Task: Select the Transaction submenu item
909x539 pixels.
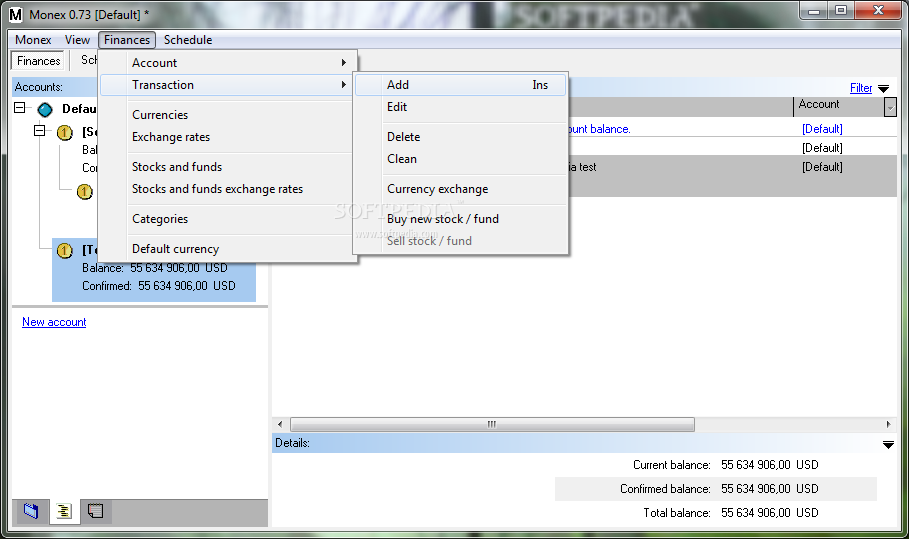Action: 227,85
